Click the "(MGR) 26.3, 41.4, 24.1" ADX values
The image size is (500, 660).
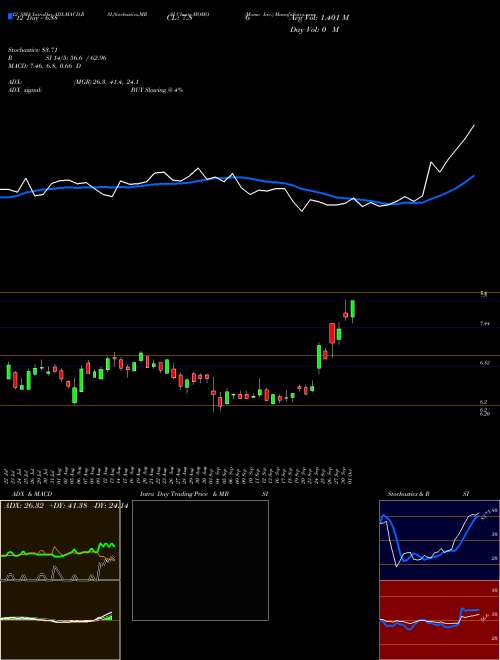click(x=106, y=82)
